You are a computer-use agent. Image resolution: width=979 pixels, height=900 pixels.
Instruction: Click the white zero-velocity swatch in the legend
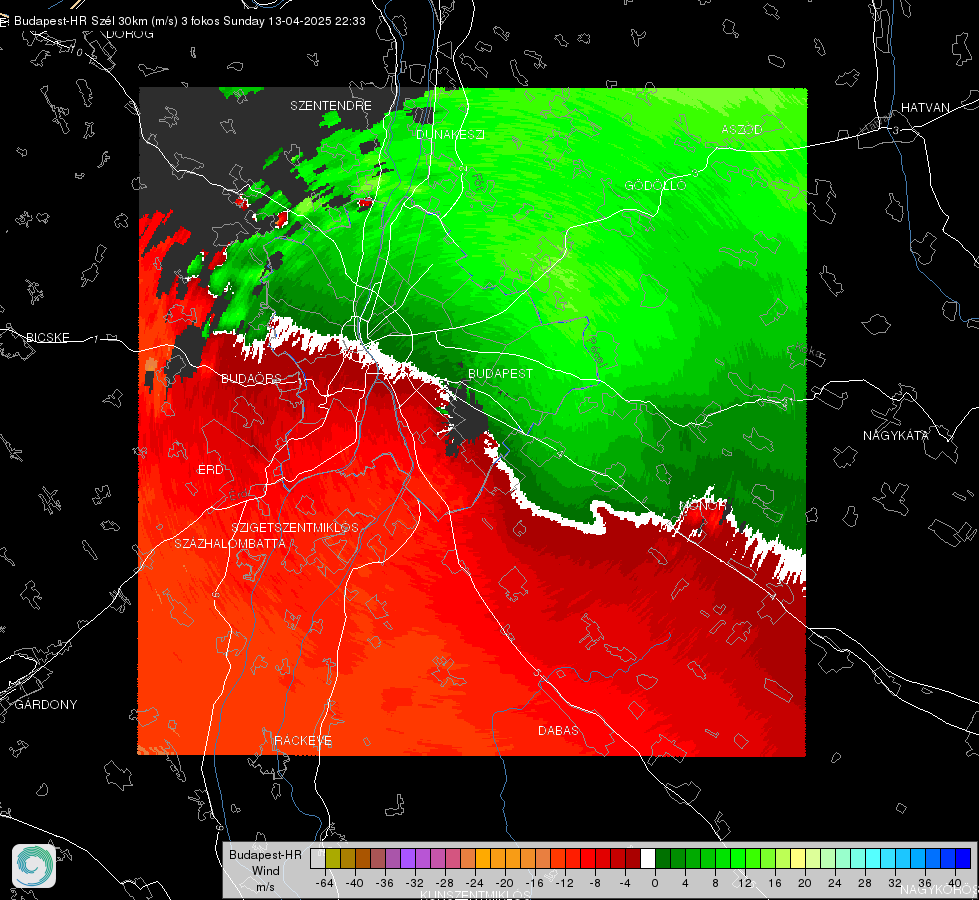pos(648,858)
